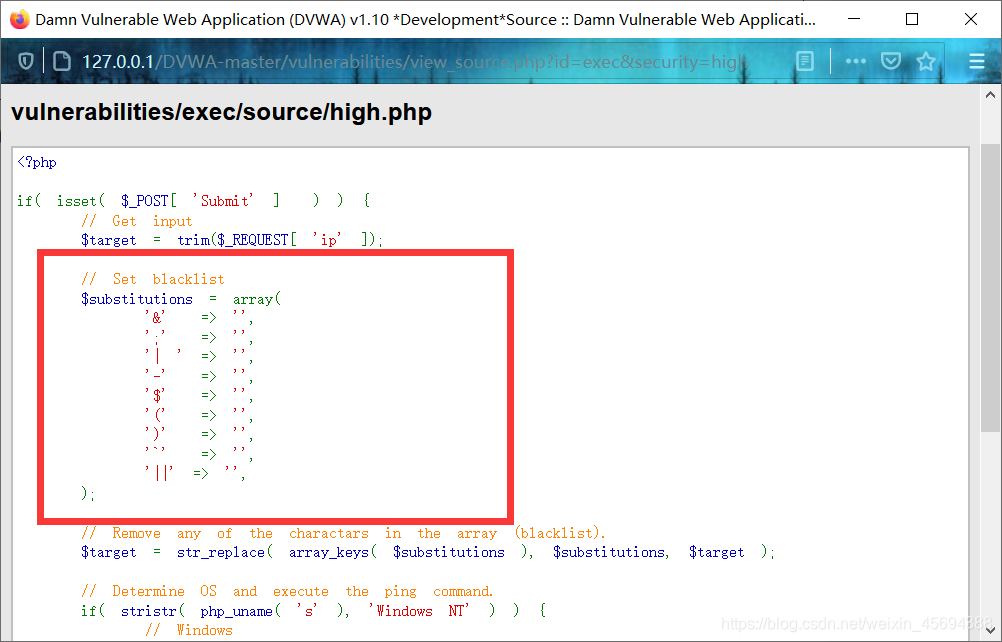1002x642 pixels.
Task: Click the '// Set blacklist' comment
Action: [153, 279]
